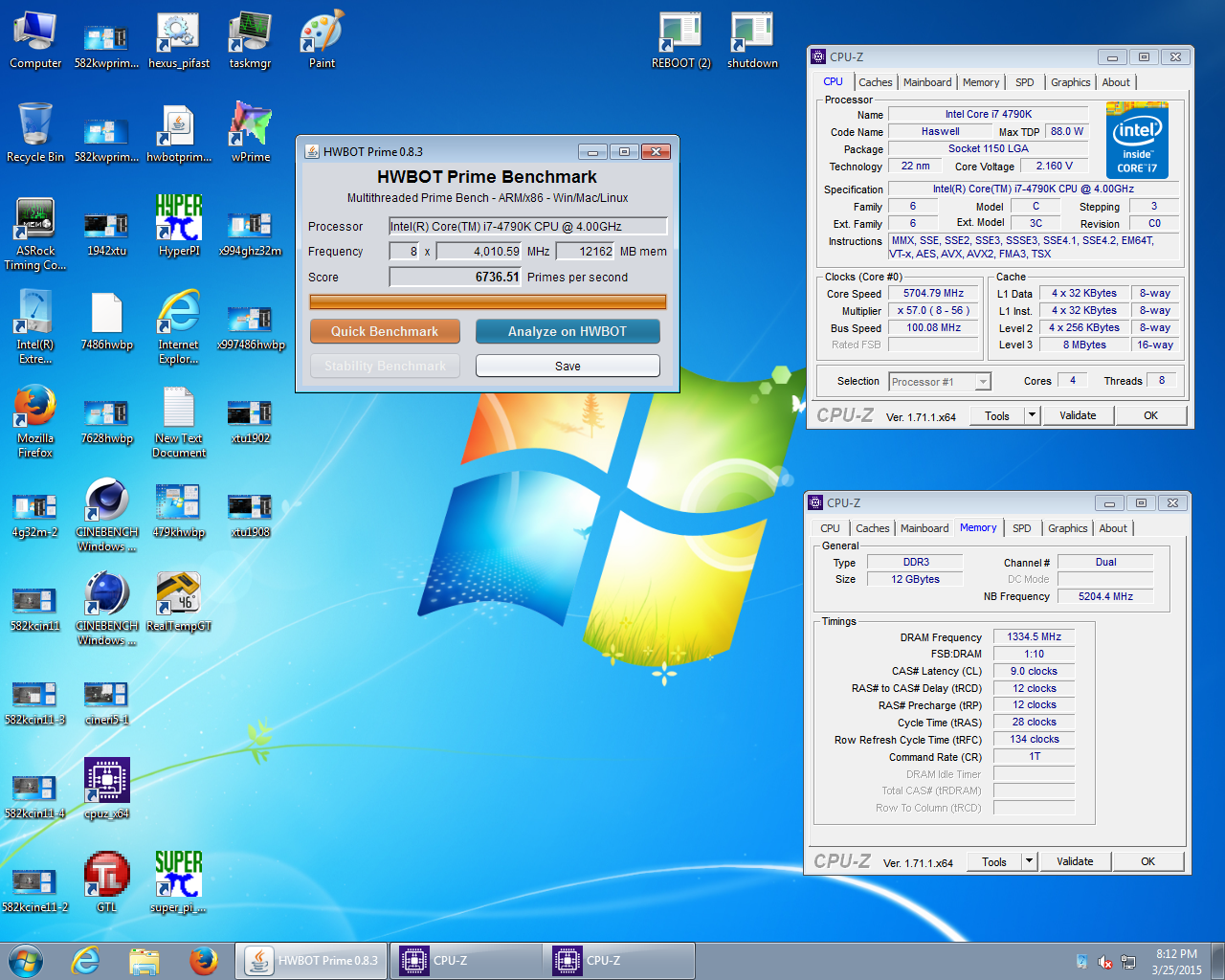1225x980 pixels.
Task: Click DRAM Frequency value 1334.5 MHz
Action: click(1035, 636)
